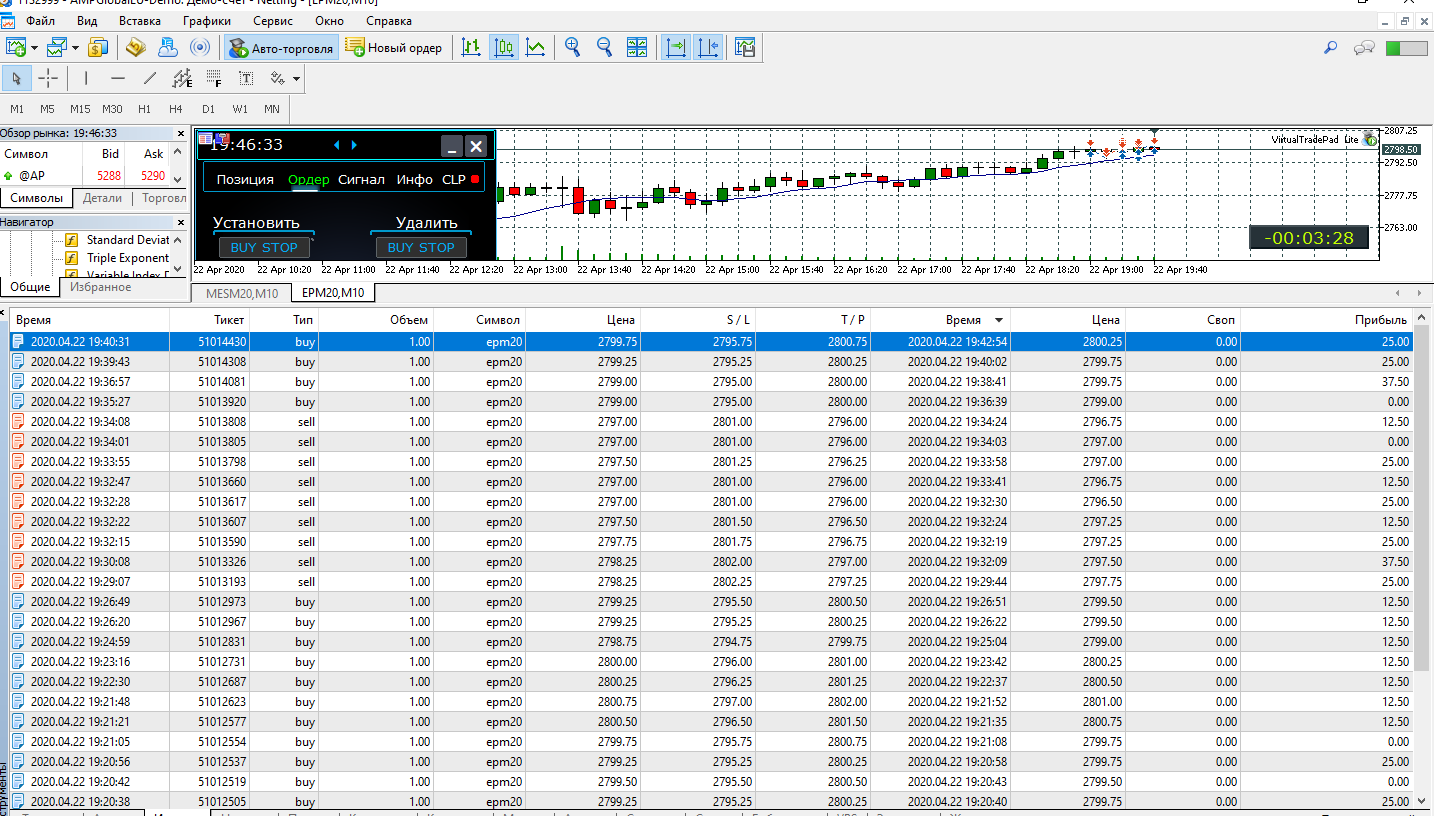1434x816 pixels.
Task: Expand the graphical objects dropdown arrow
Action: coord(297,79)
